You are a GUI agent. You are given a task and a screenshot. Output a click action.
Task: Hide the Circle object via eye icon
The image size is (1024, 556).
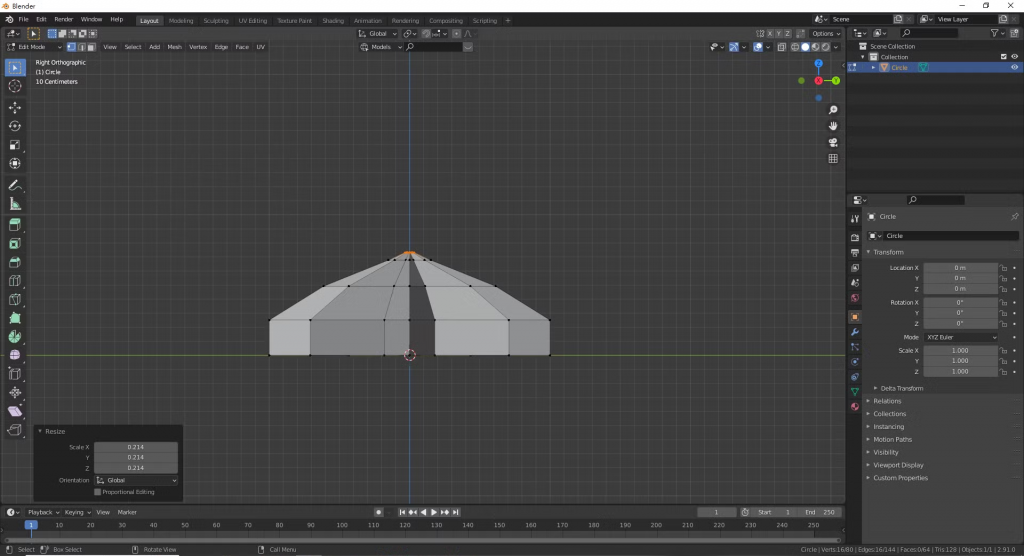pos(1014,68)
